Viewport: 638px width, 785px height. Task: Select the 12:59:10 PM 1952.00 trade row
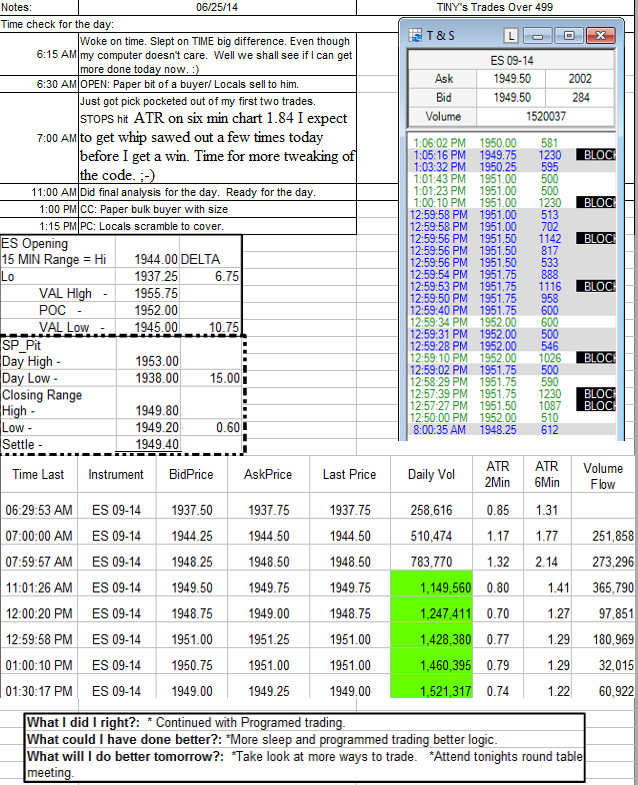[x=512, y=358]
